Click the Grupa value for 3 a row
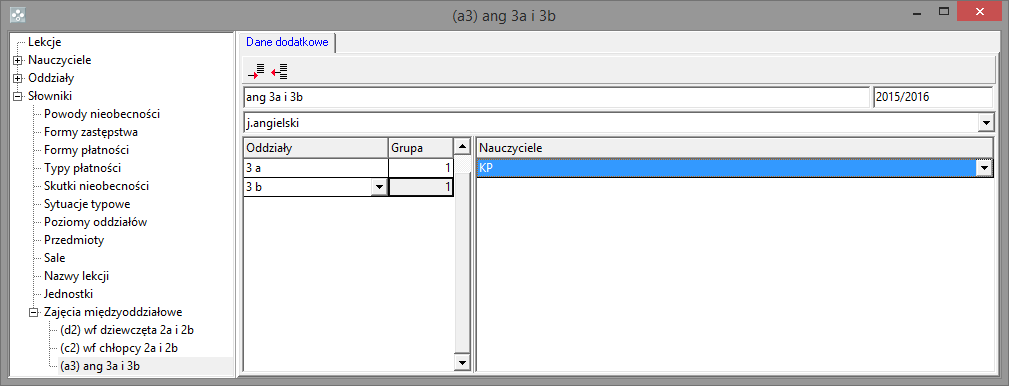The width and height of the screenshot is (1009, 386). [421, 168]
